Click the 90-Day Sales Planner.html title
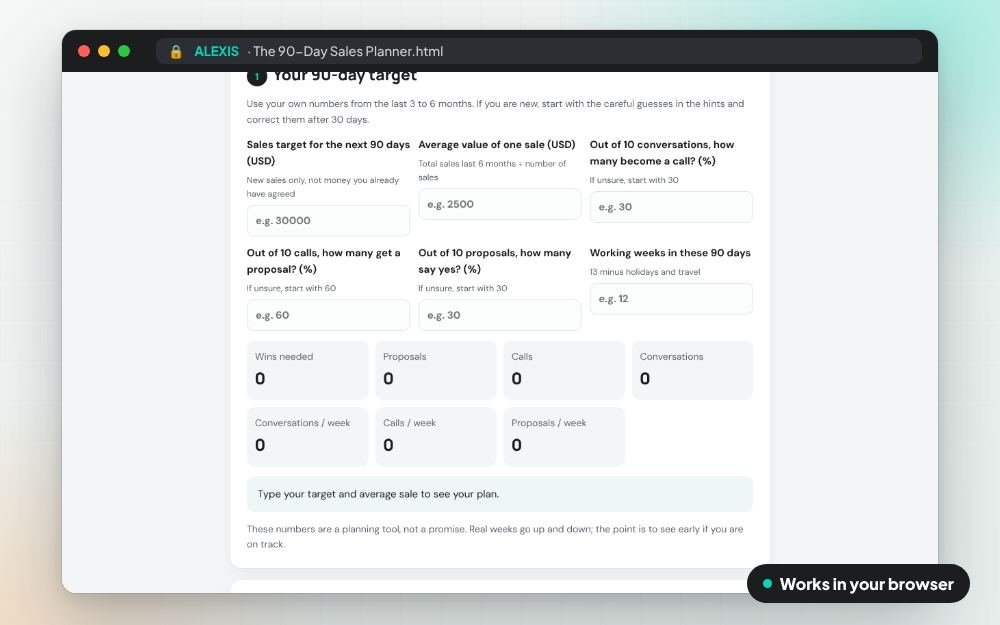The image size is (1000, 625). click(348, 52)
